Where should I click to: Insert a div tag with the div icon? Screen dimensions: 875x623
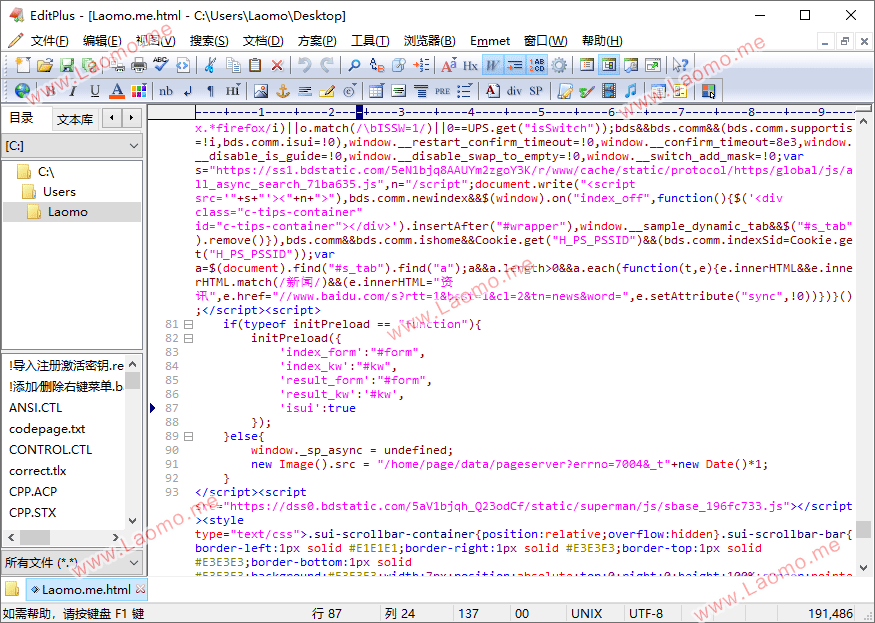[x=514, y=90]
